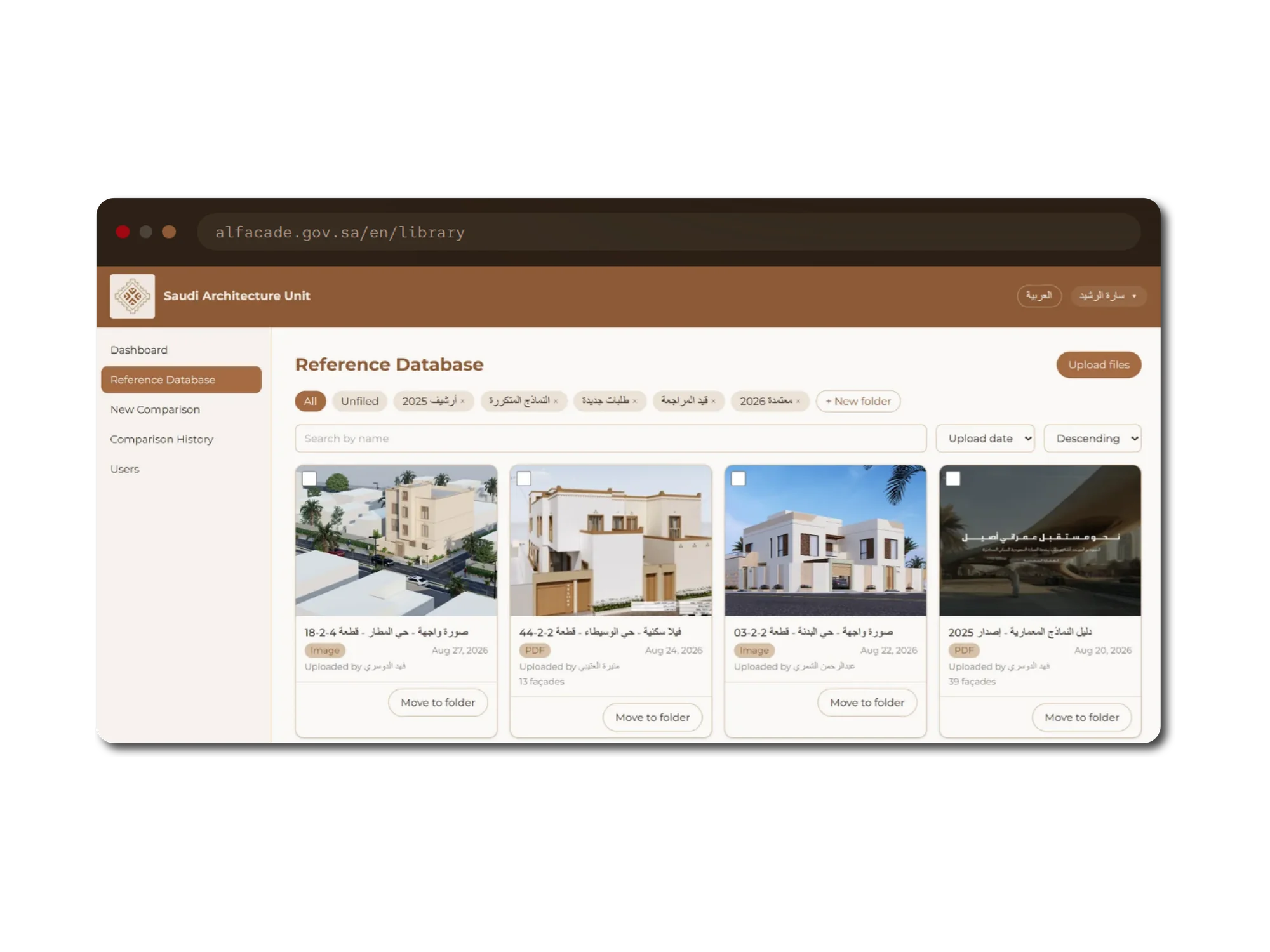Remove the طلبات جديدة folder chip

[634, 401]
